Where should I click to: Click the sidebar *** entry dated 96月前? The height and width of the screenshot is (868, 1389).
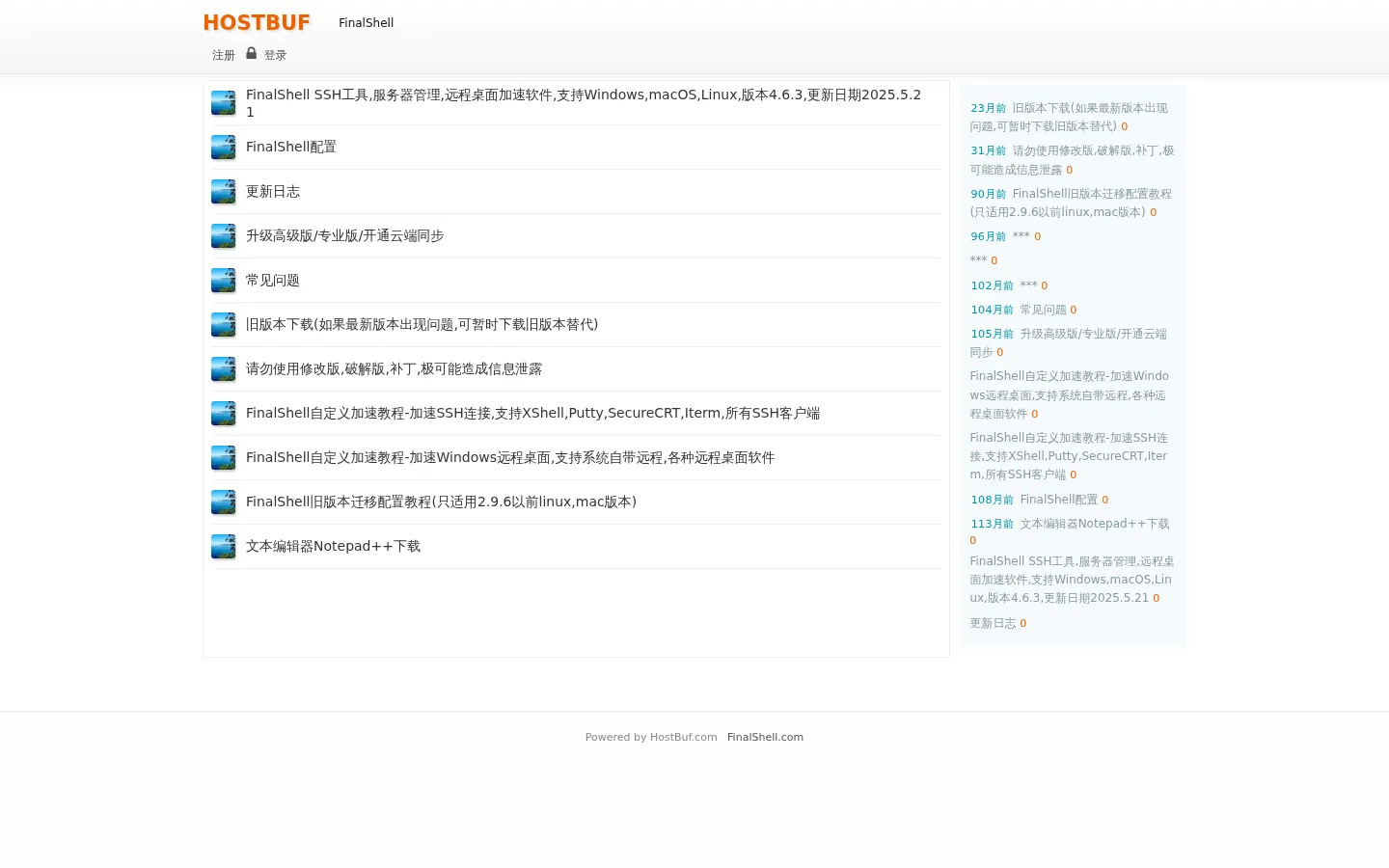tap(1021, 236)
